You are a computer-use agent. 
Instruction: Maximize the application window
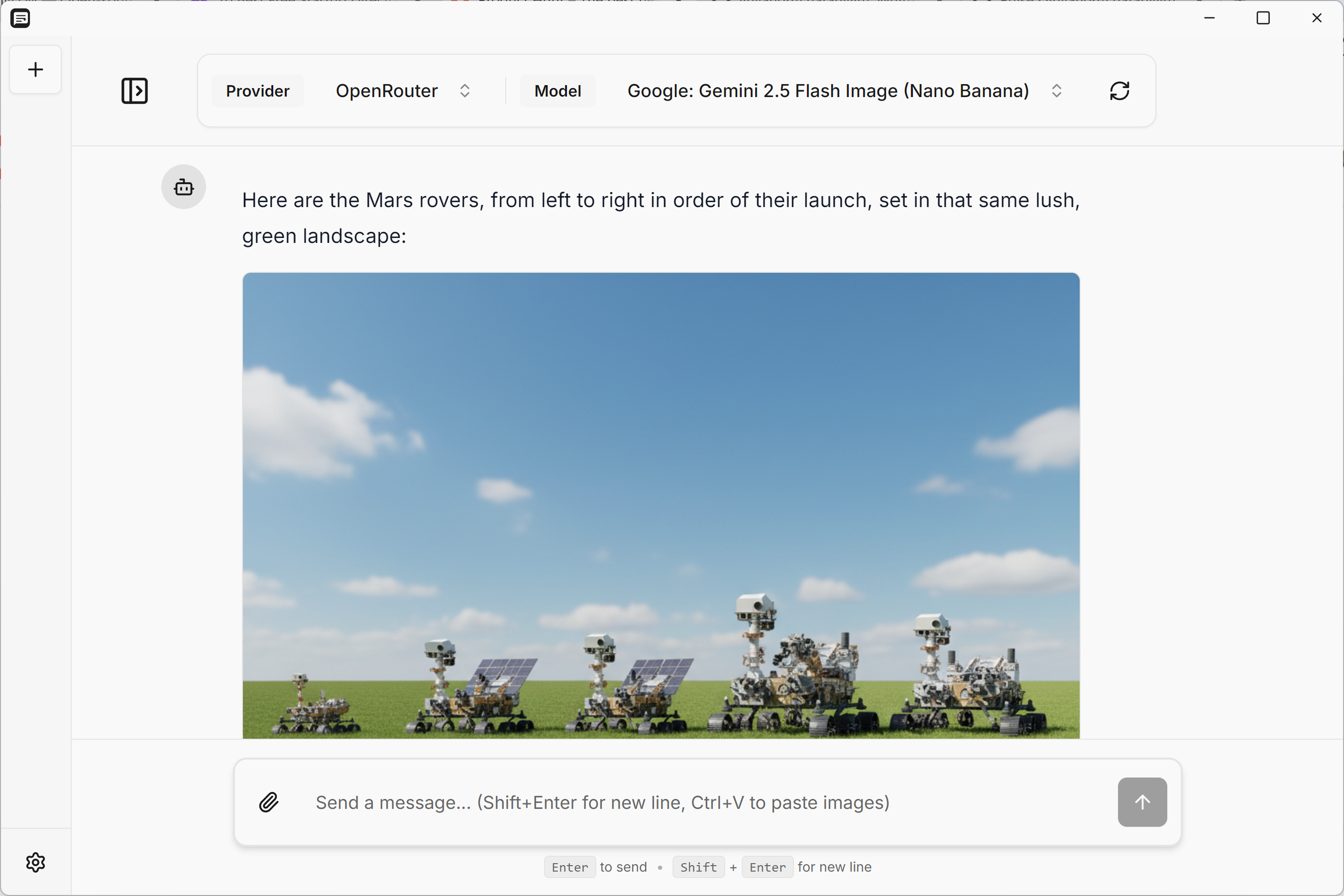[x=1263, y=18]
